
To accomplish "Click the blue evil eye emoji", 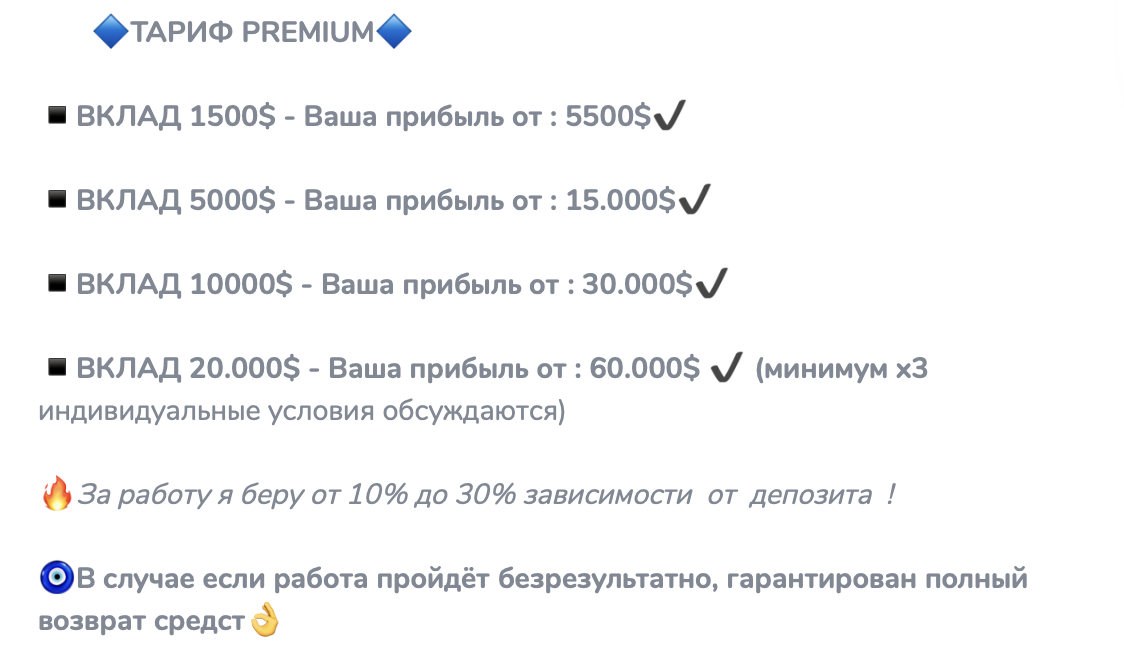I will pyautogui.click(x=56, y=578).
